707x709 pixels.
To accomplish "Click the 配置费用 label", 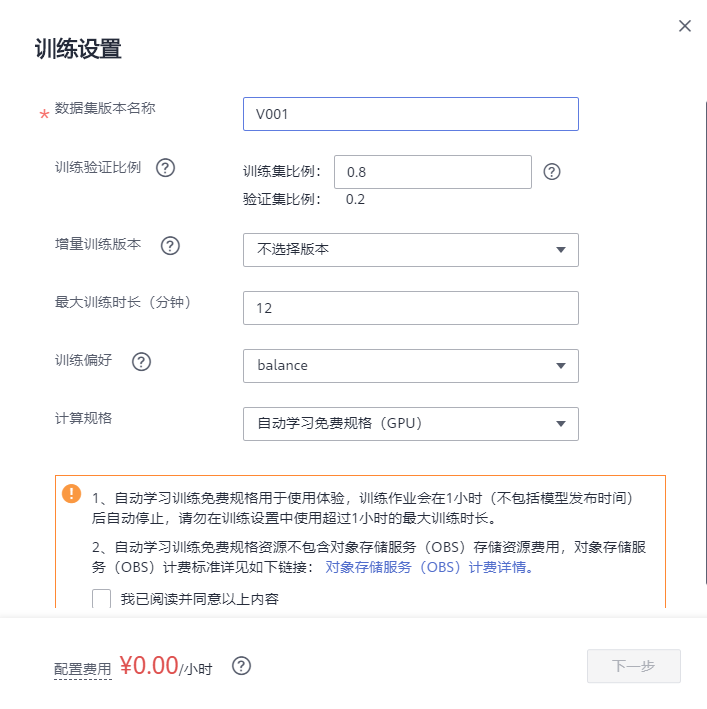I will (x=83, y=669).
